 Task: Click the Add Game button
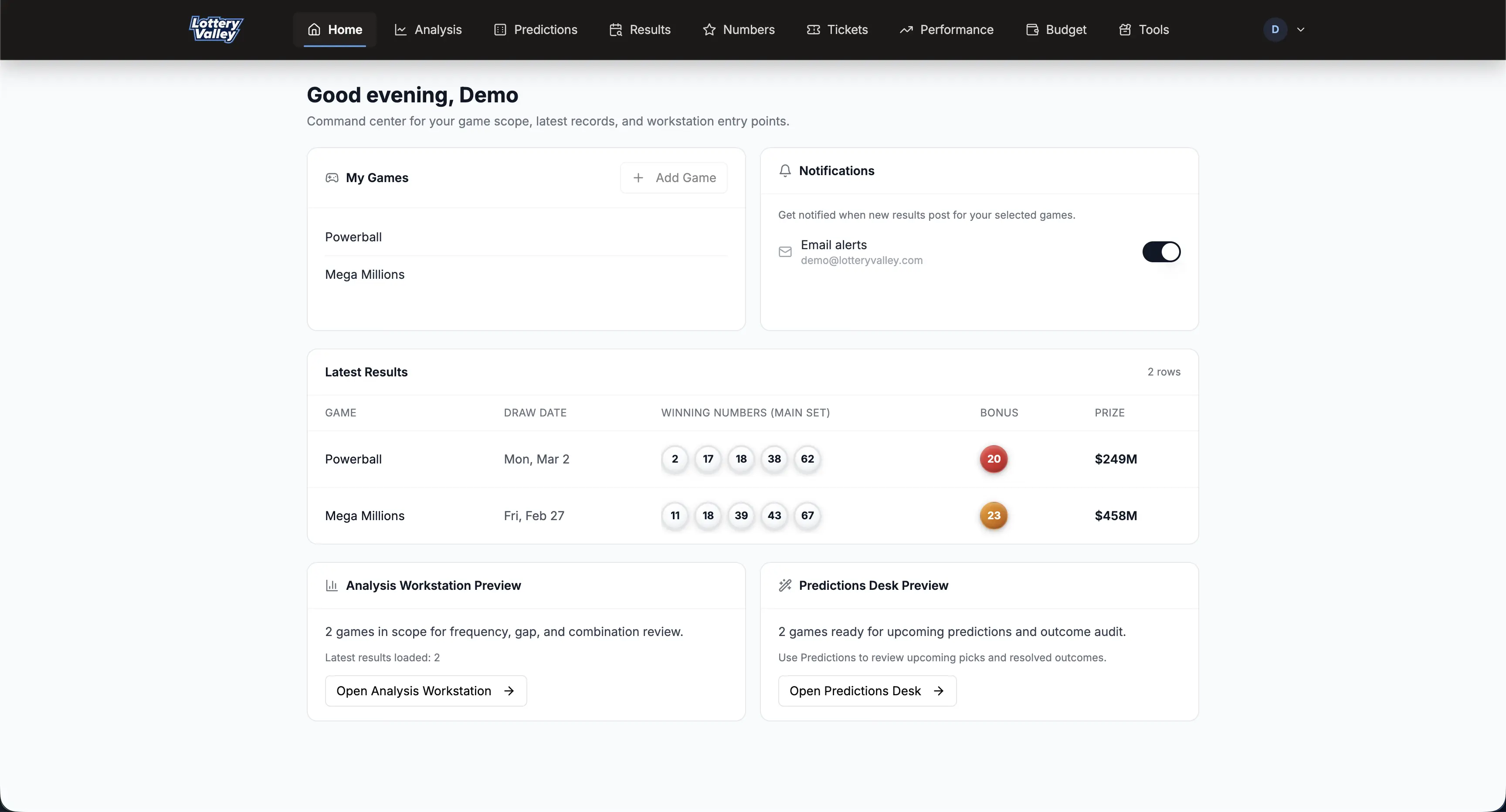point(674,177)
